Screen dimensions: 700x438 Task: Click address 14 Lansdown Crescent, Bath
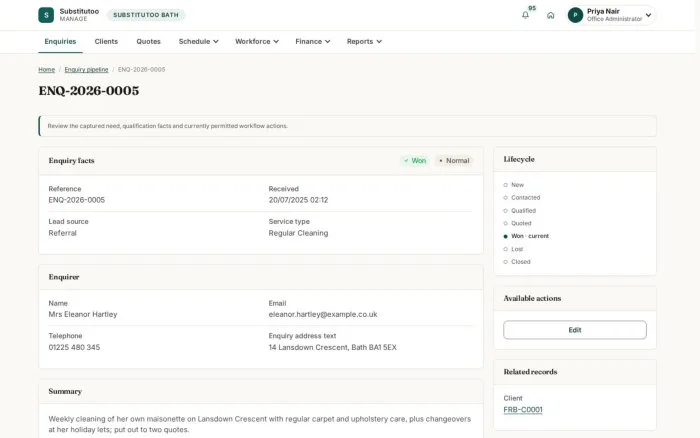pos(332,347)
